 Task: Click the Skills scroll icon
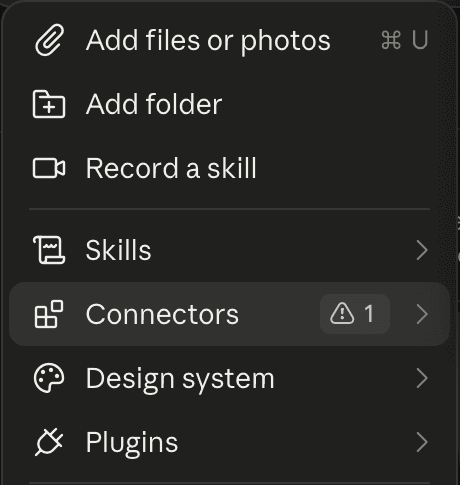coord(49,250)
